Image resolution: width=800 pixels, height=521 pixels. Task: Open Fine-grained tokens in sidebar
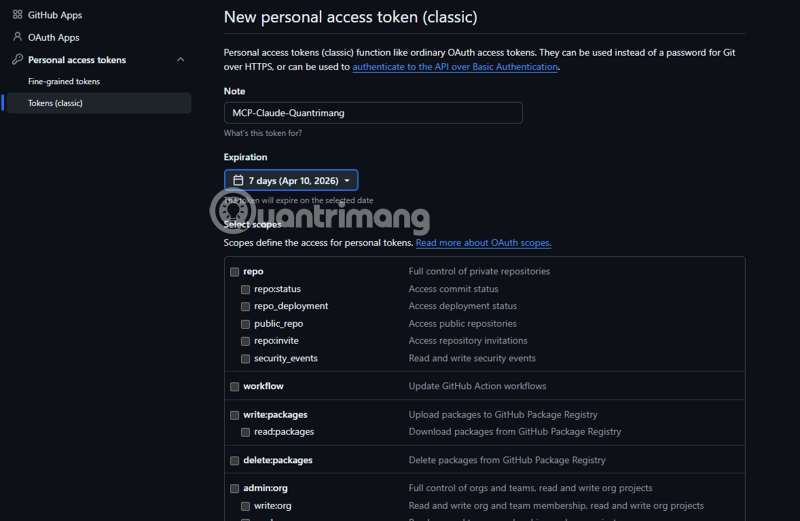click(64, 82)
